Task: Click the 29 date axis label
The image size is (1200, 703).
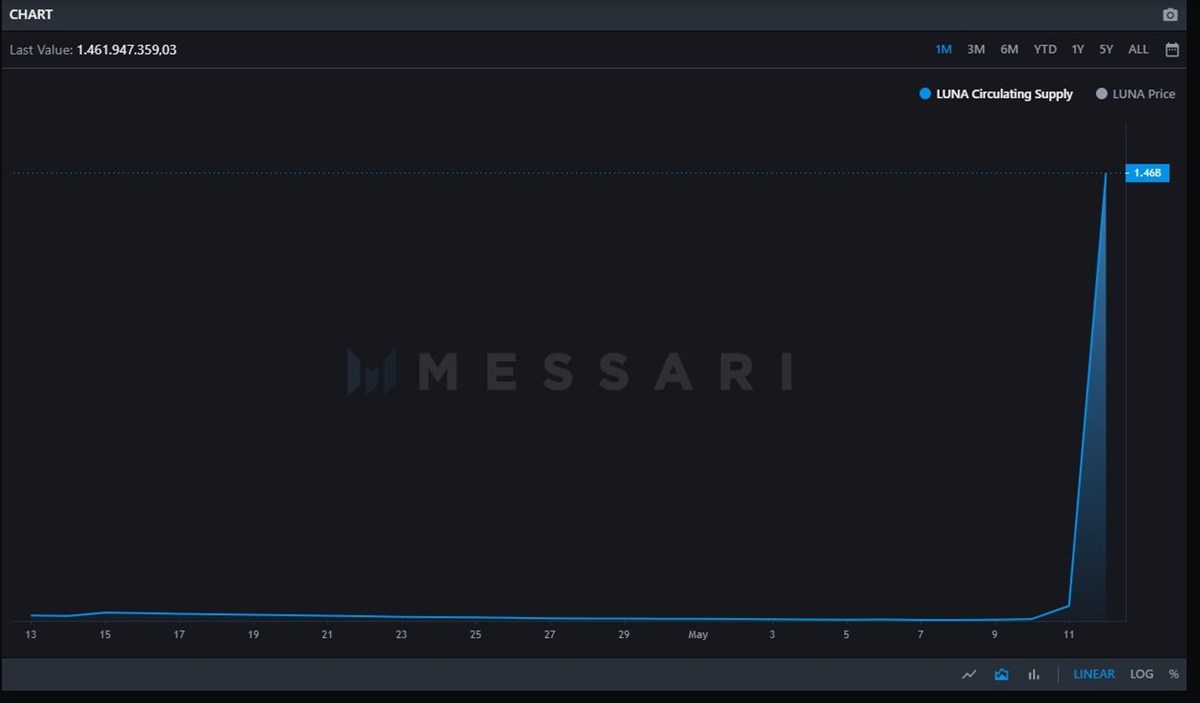Action: point(624,635)
